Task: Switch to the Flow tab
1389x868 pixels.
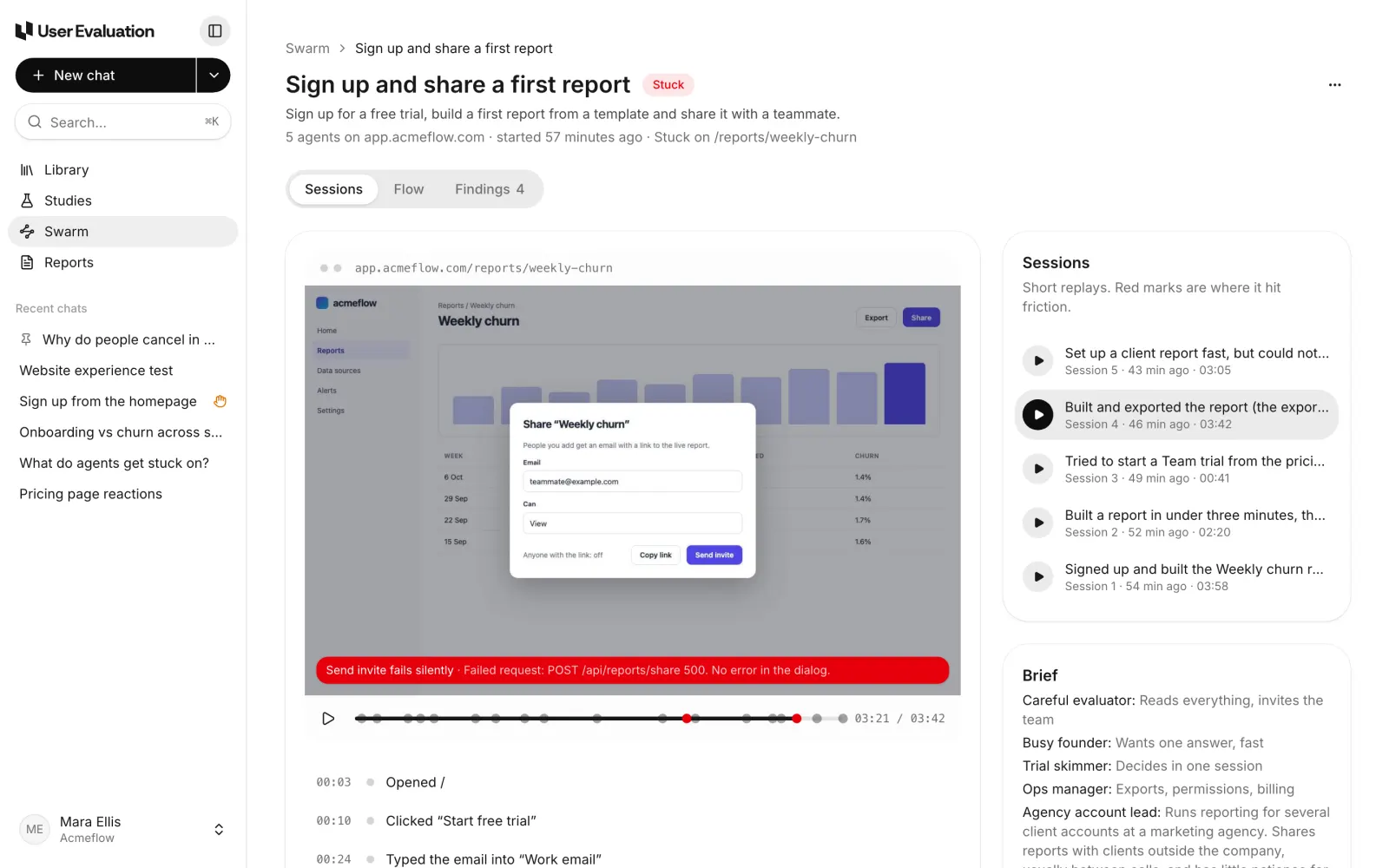Action: coord(409,189)
